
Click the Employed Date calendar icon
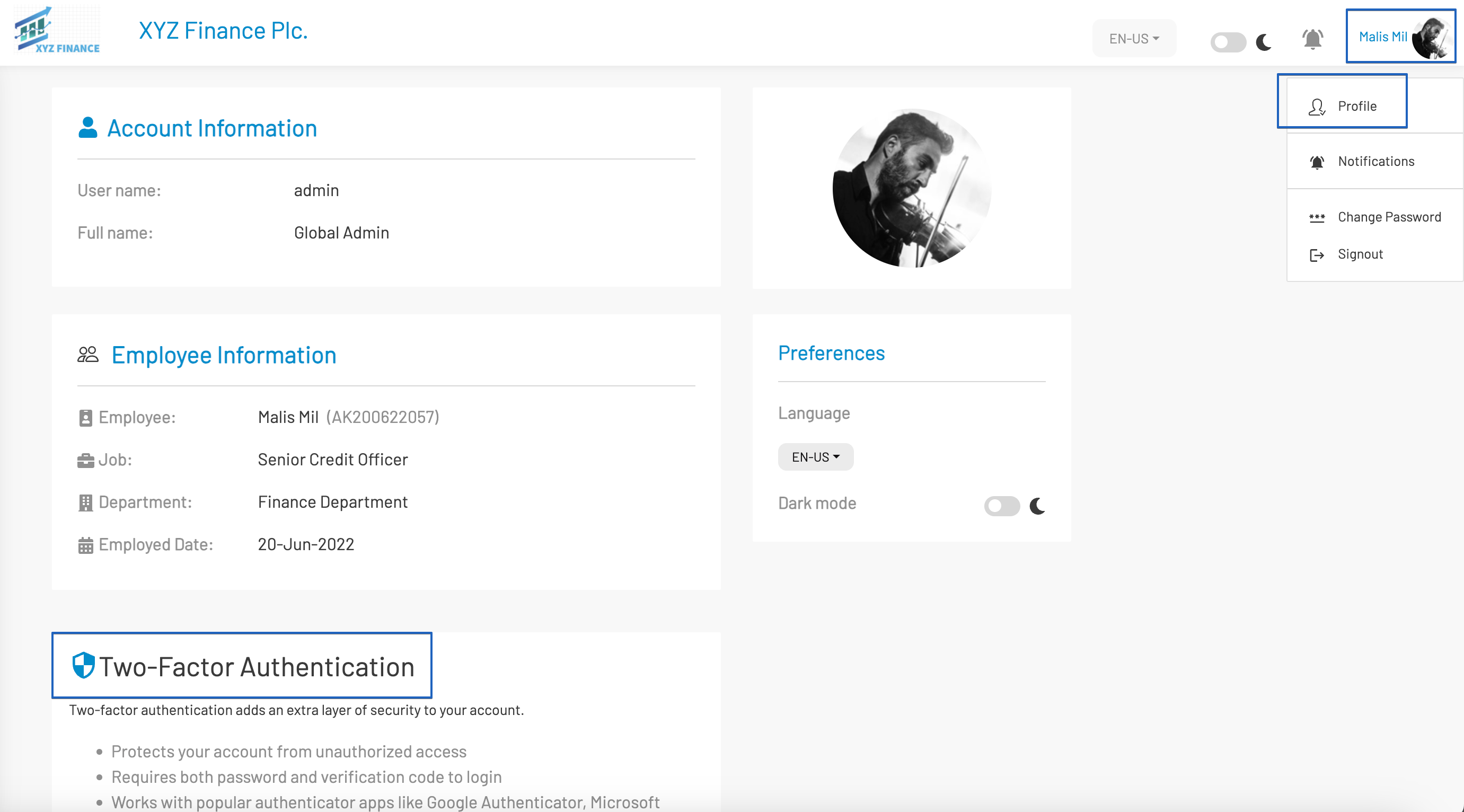[x=85, y=545]
